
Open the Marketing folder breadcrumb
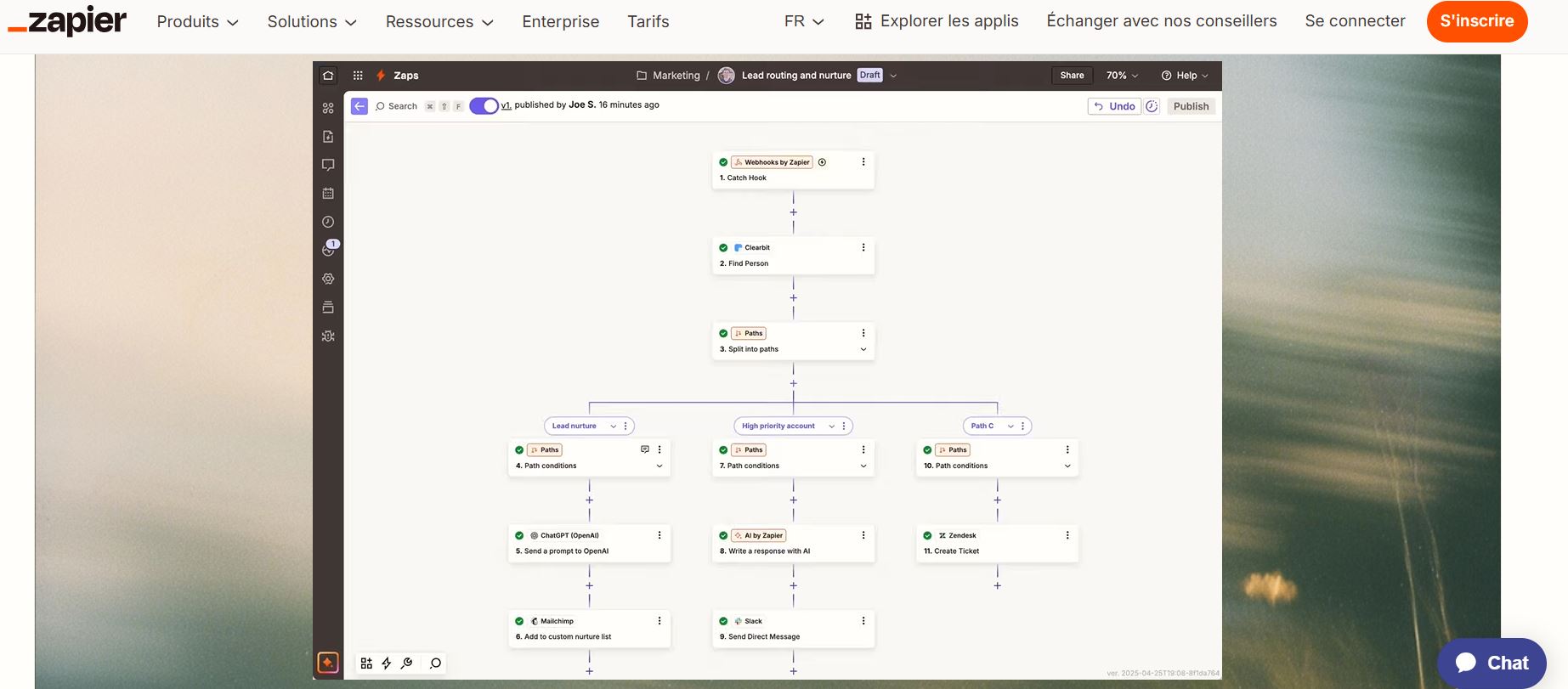coord(668,76)
